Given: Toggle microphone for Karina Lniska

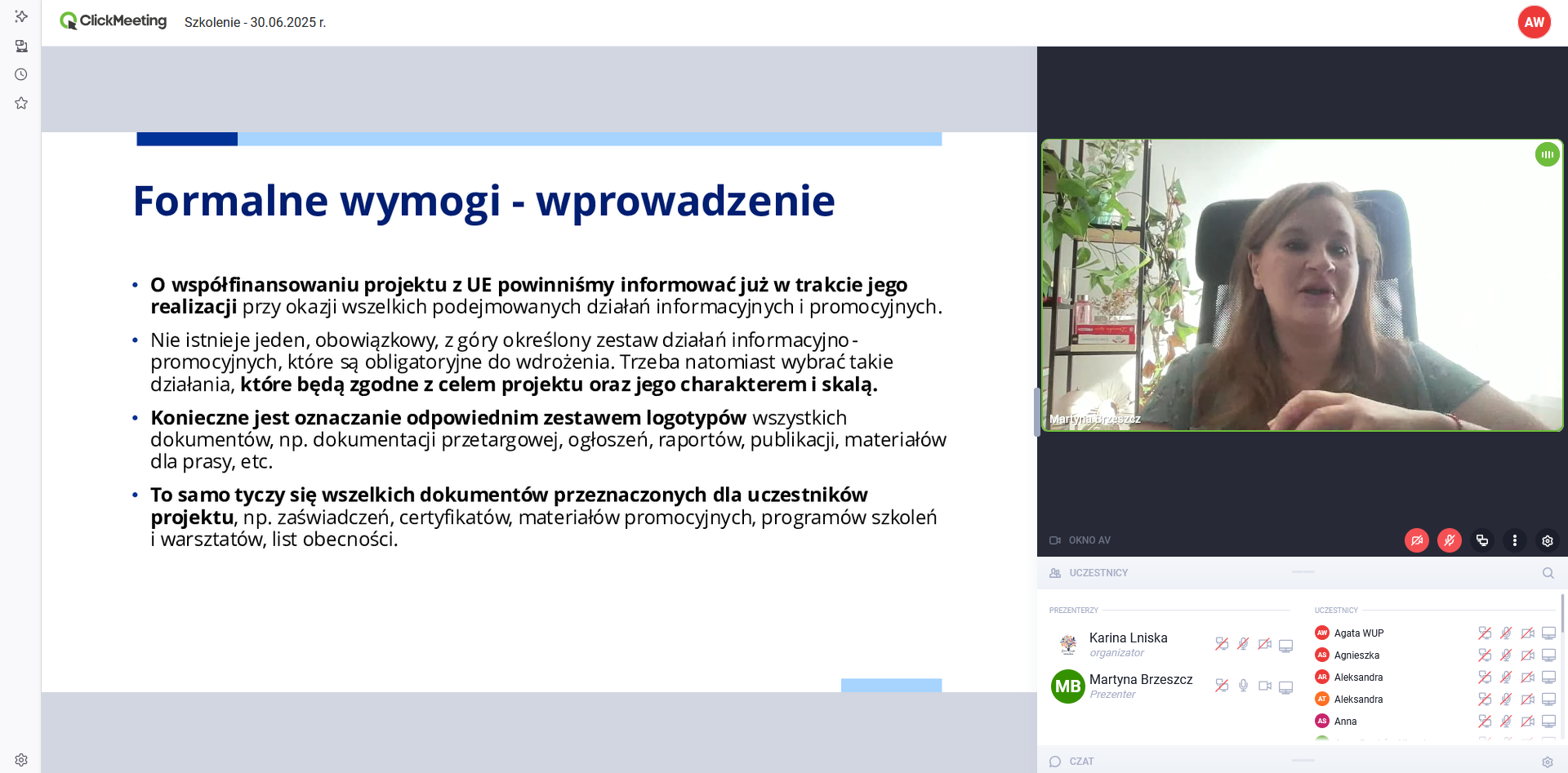Looking at the screenshot, I should click(x=1243, y=644).
